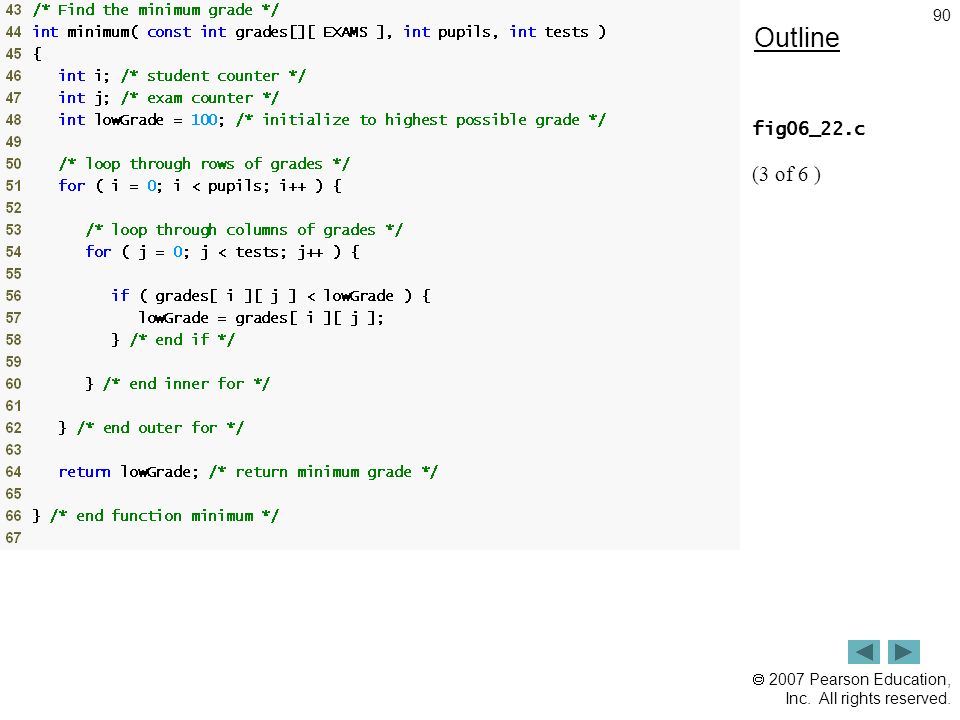
Task: Click the "loop through columns of grades" comment
Action: coord(244,230)
